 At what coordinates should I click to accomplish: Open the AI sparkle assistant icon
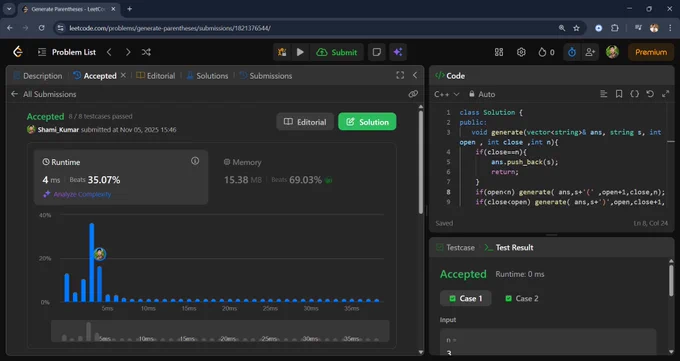[x=398, y=52]
